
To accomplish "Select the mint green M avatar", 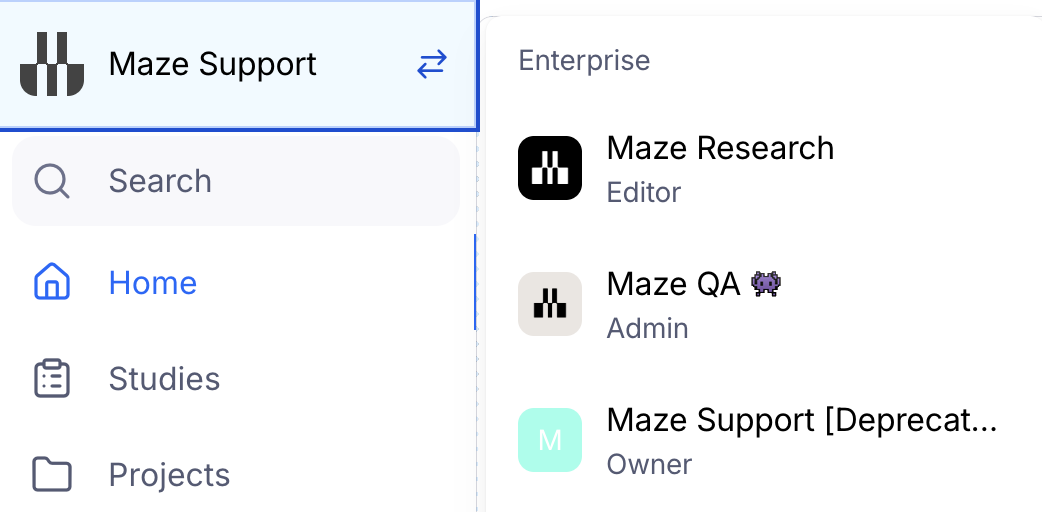I will point(550,440).
